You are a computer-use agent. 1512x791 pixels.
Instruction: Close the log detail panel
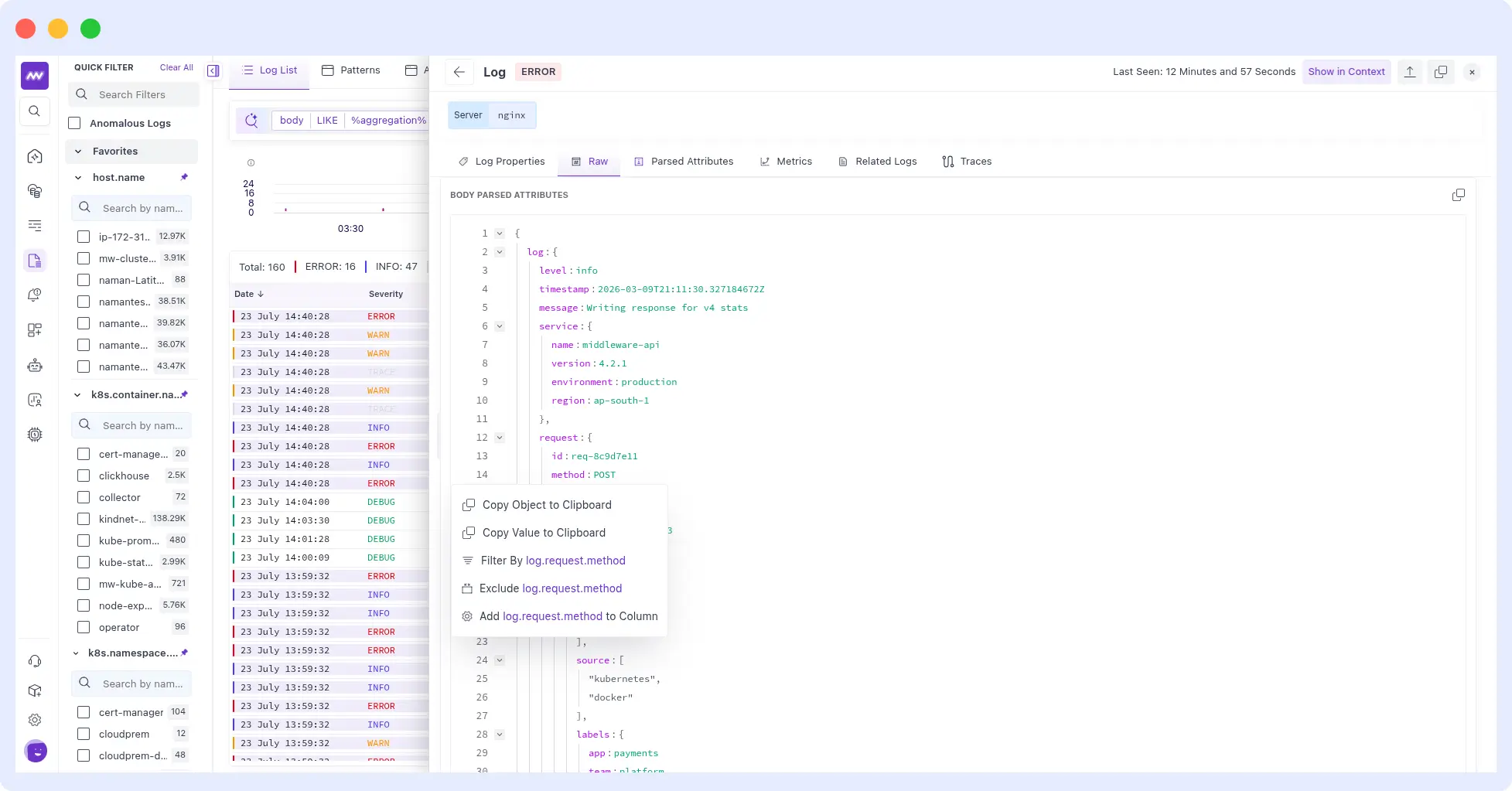(1472, 72)
